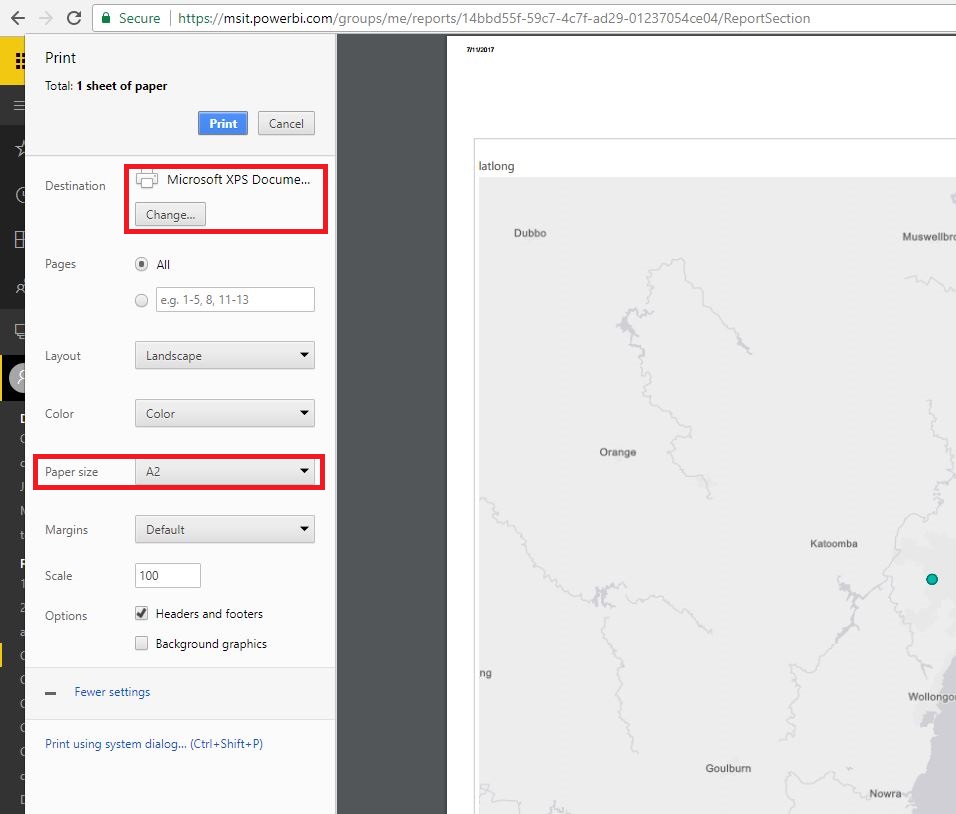Image resolution: width=956 pixels, height=814 pixels.
Task: Enable Background graphics checkbox
Action: 141,643
